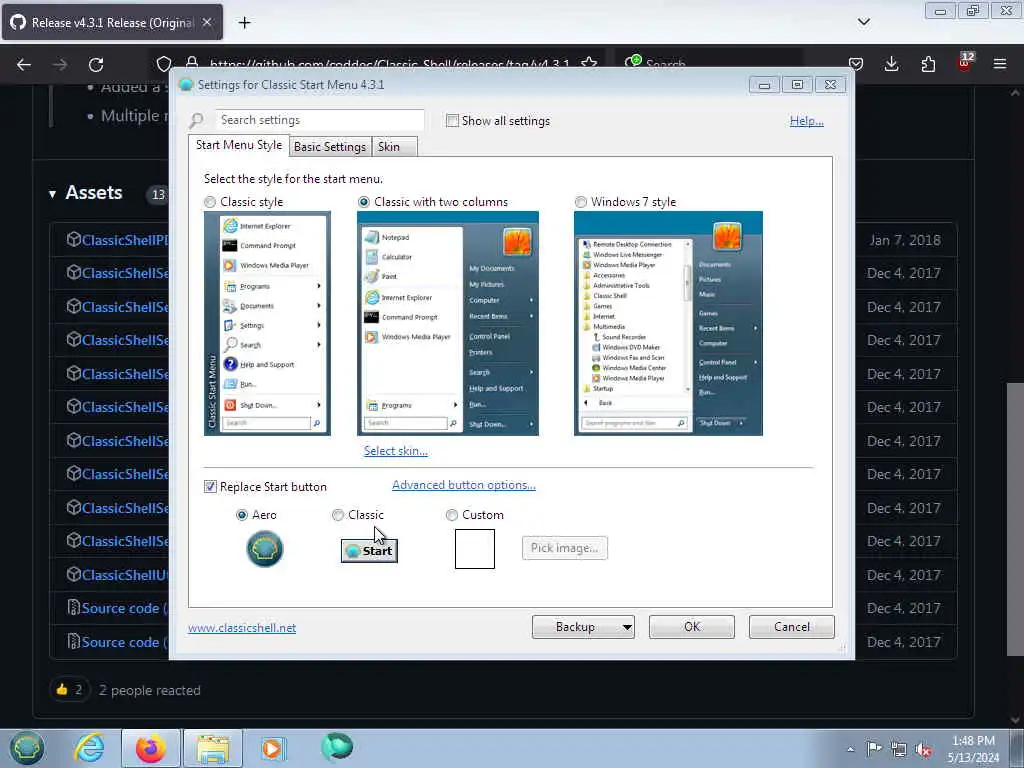The height and width of the screenshot is (768, 1024).
Task: Click the package icon of ClassicShellPDB asset row
Action: [x=74, y=239]
